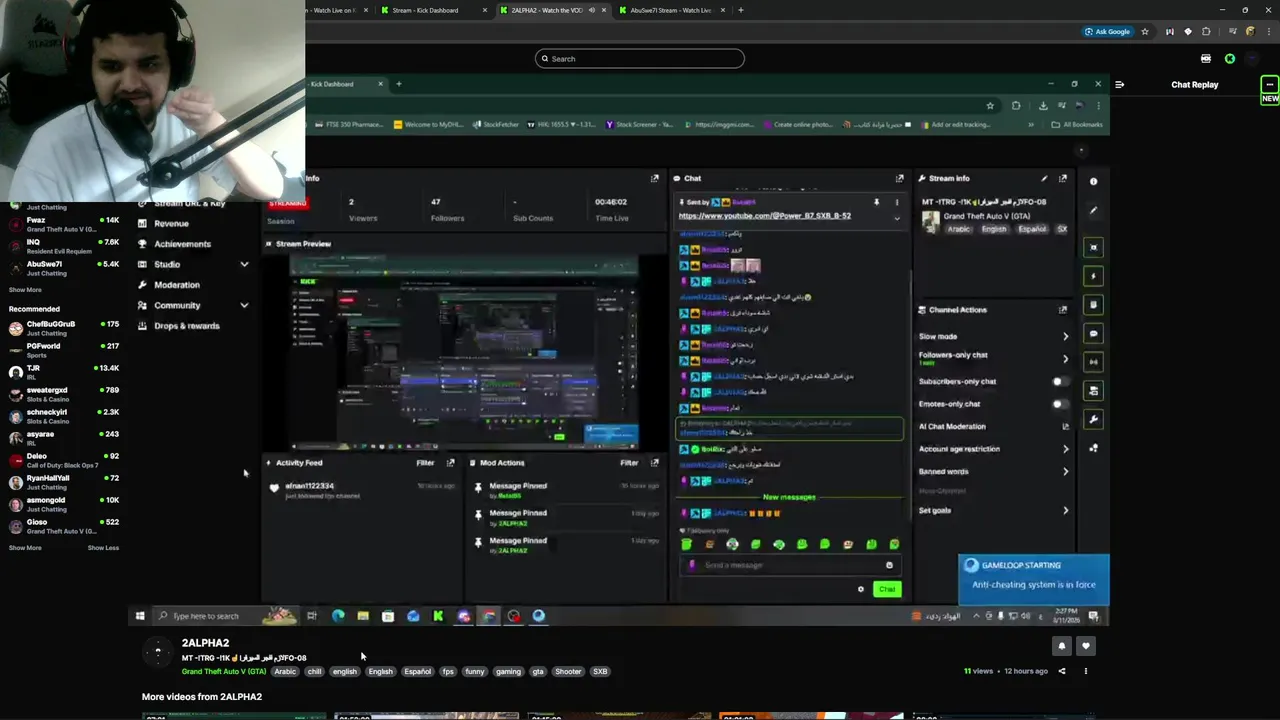
Task: Open the Grand Theft Auto V (GTA) category link
Action: pyautogui.click(x=224, y=671)
